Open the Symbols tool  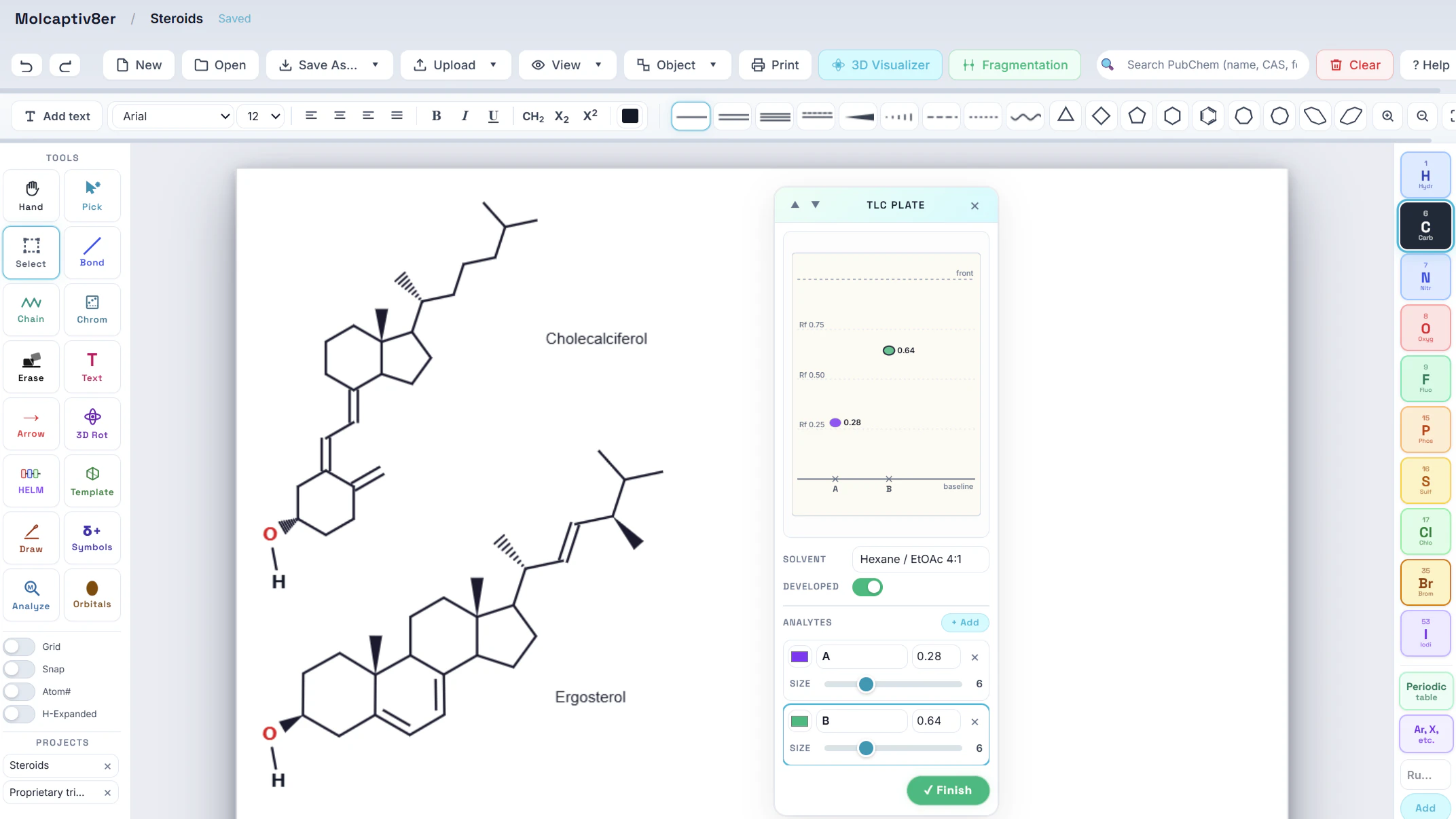pyautogui.click(x=92, y=538)
